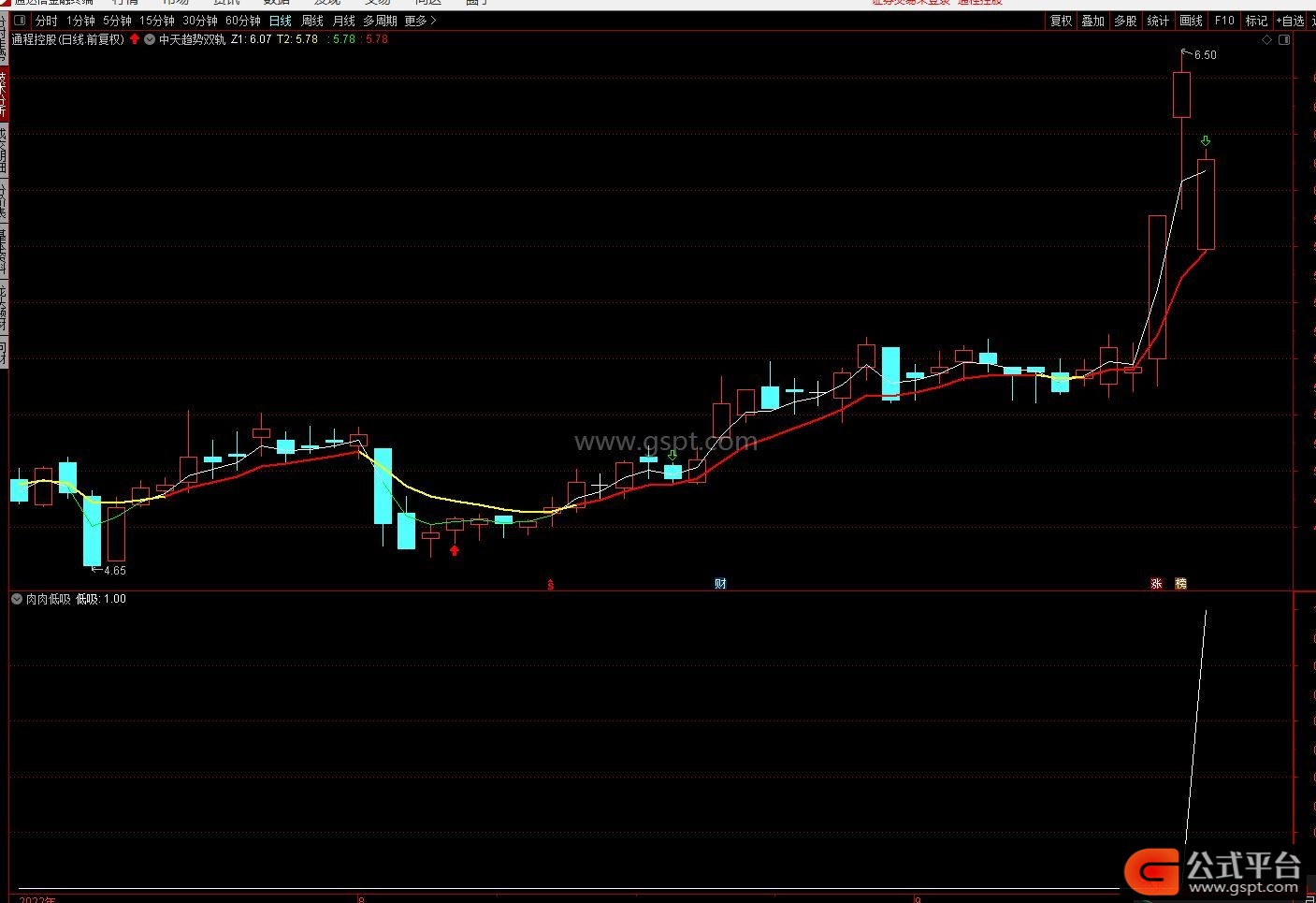Click the red buy arrow below the candles
Viewport: 1316px width, 903px height.
point(455,550)
